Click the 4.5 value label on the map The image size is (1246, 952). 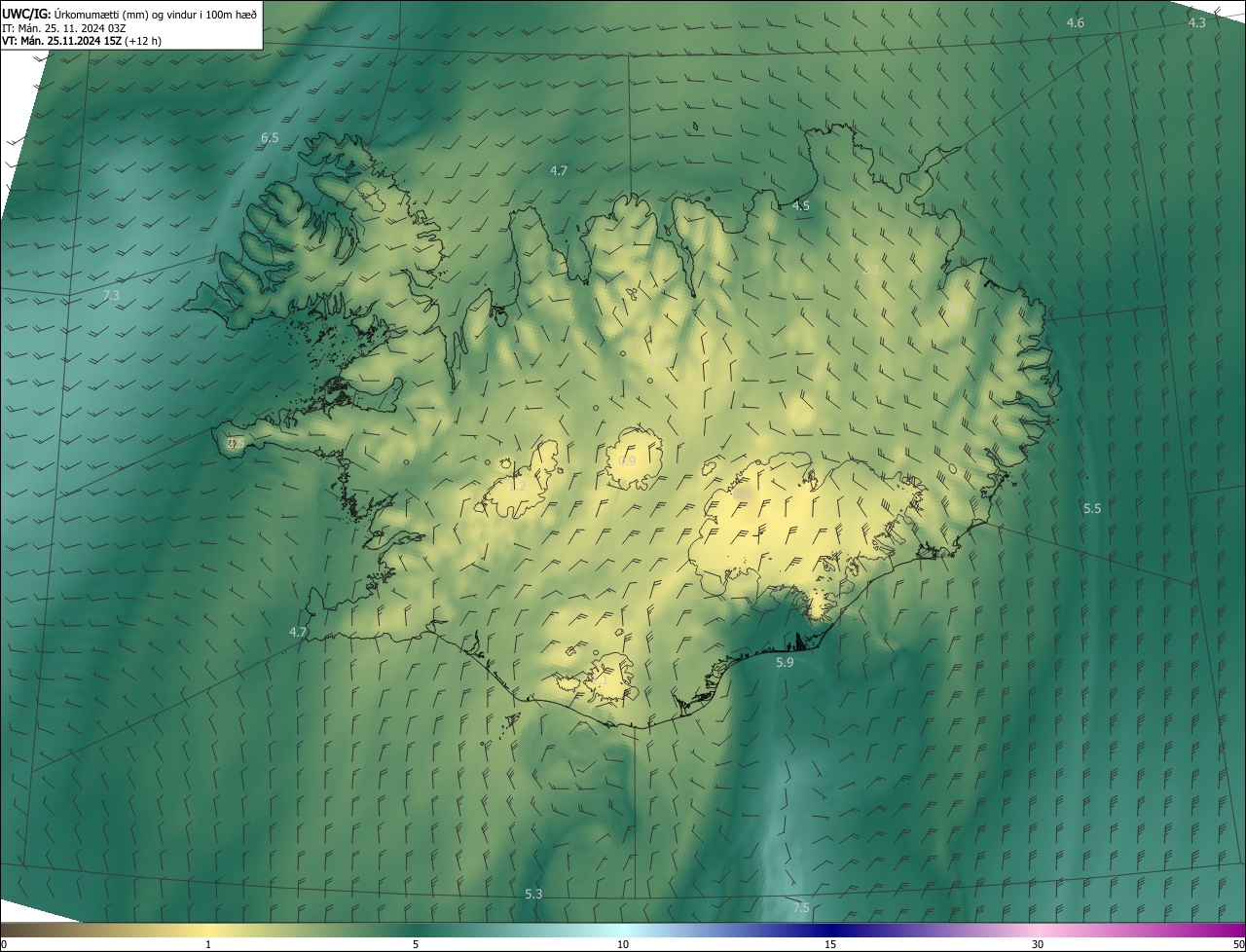point(800,206)
